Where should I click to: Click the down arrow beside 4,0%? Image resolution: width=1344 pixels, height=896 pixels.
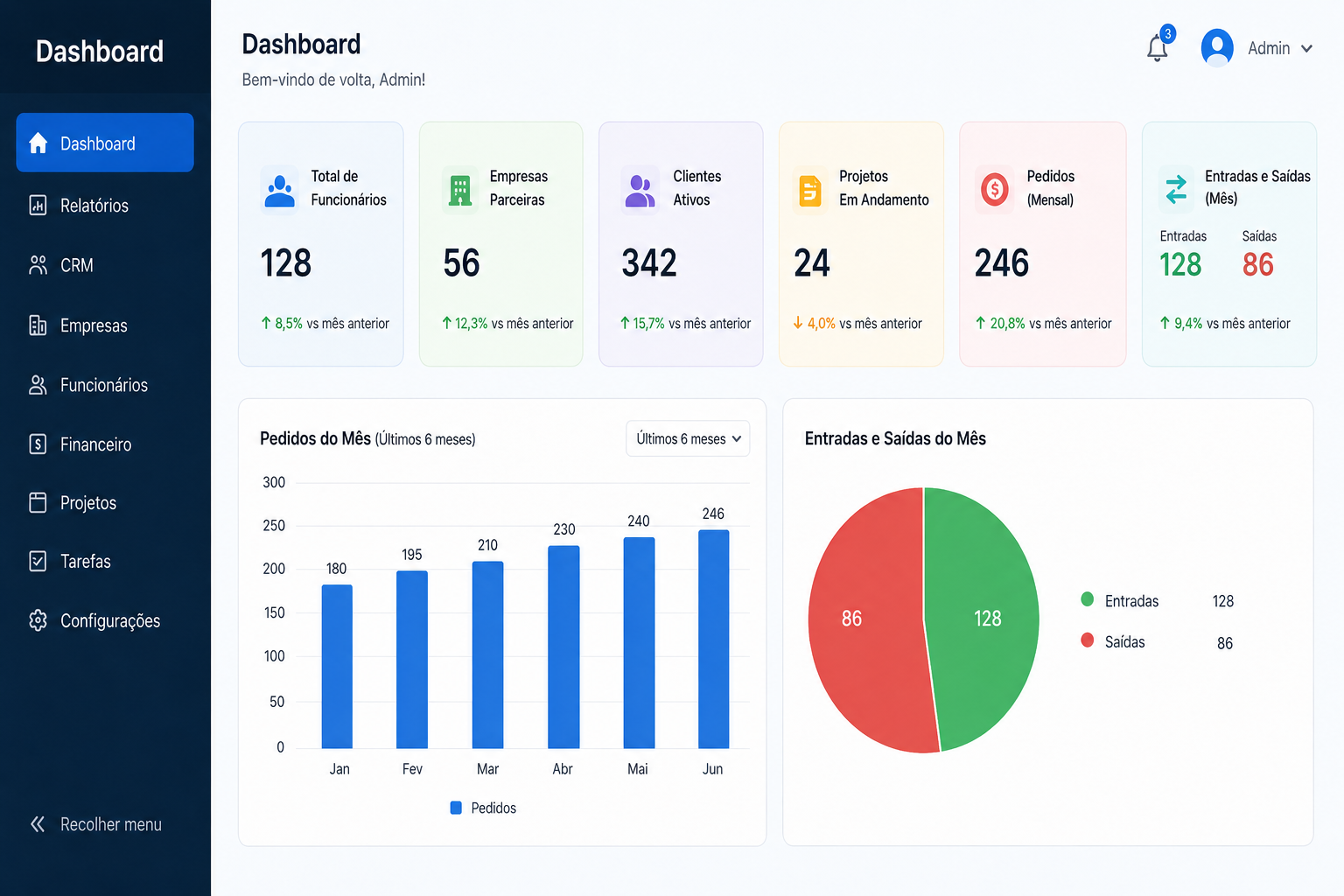click(798, 323)
